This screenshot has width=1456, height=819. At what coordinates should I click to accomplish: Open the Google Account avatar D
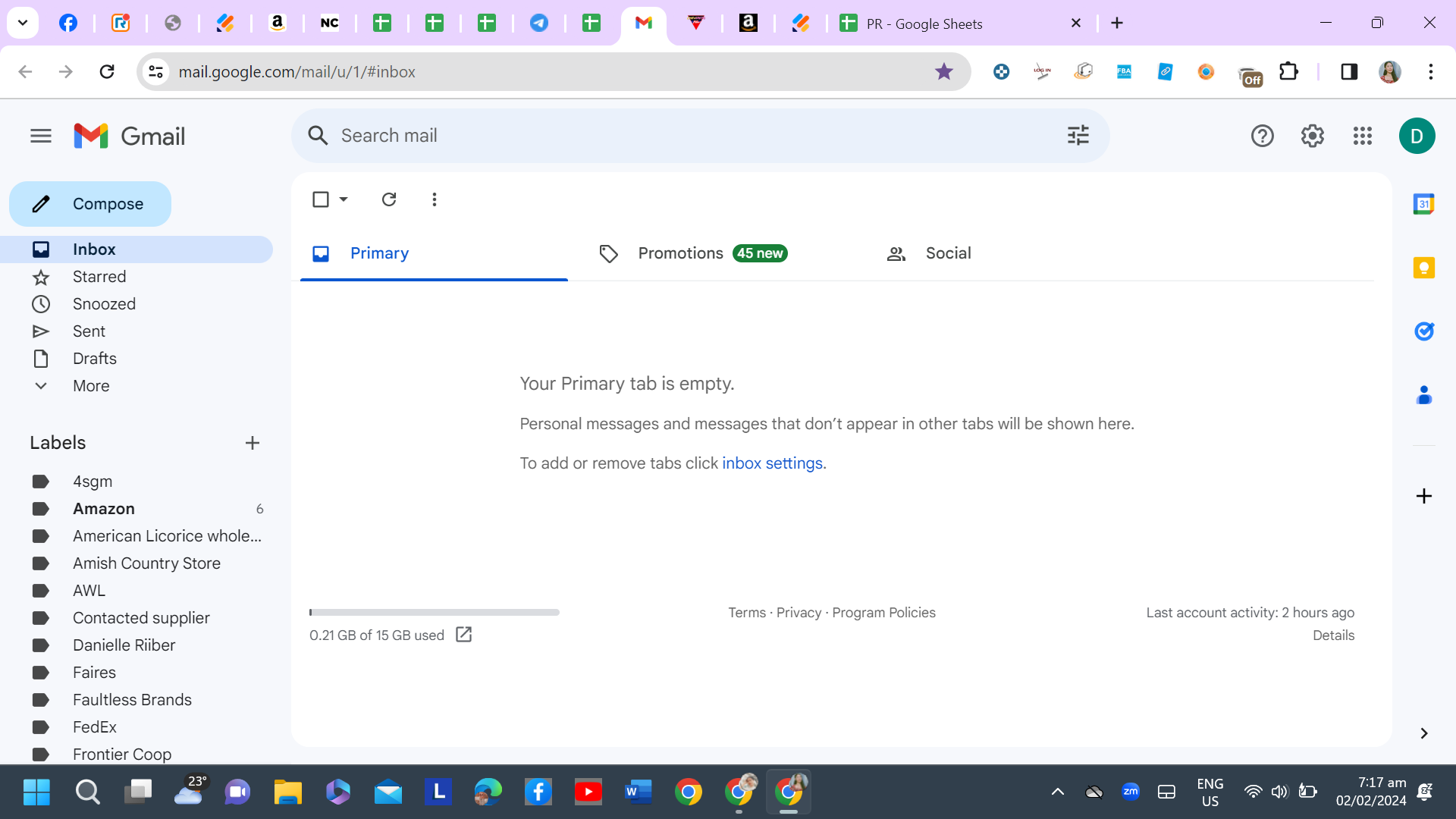coord(1417,136)
